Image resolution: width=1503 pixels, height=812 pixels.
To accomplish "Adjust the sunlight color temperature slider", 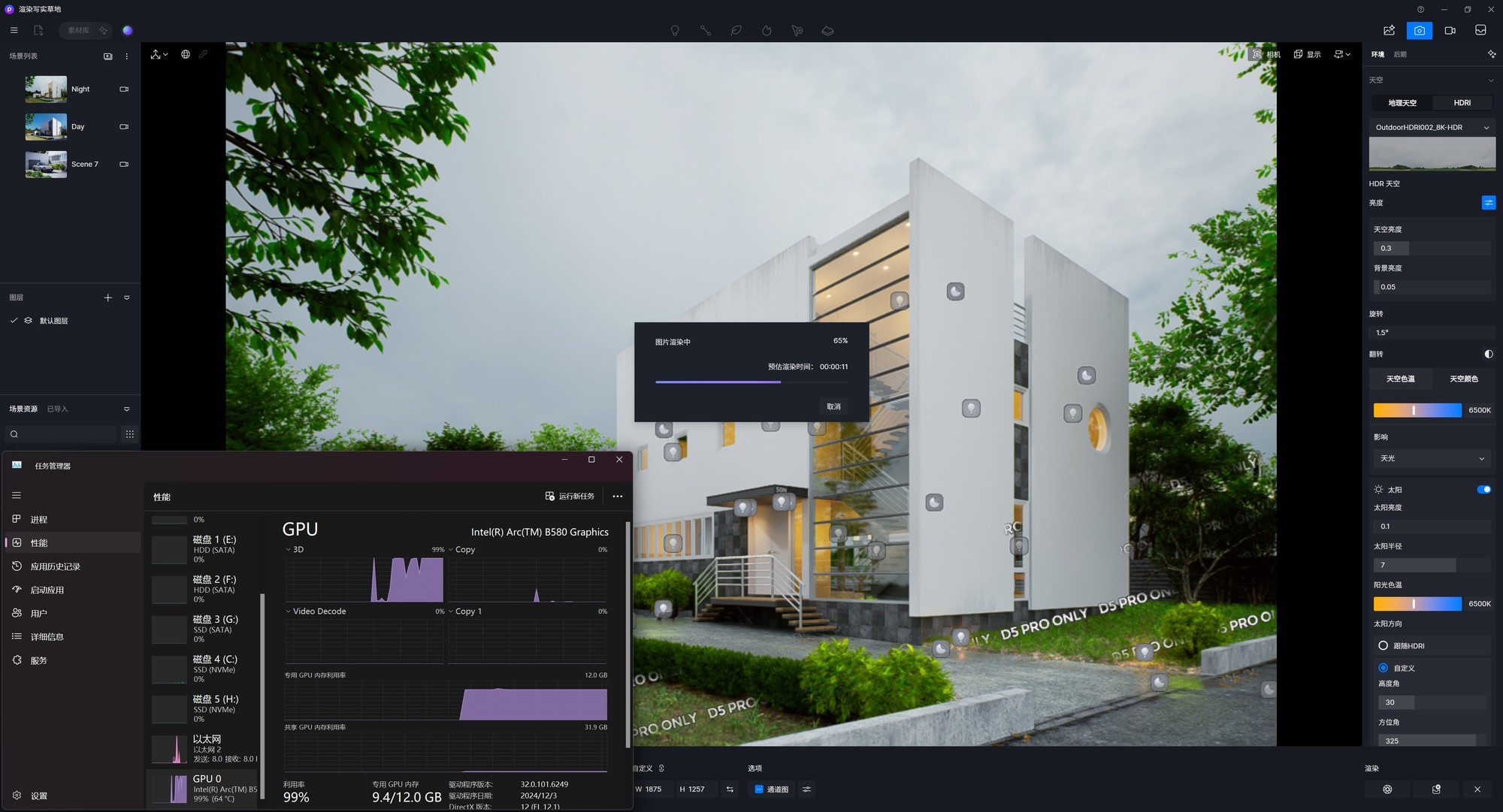I will coord(1417,603).
